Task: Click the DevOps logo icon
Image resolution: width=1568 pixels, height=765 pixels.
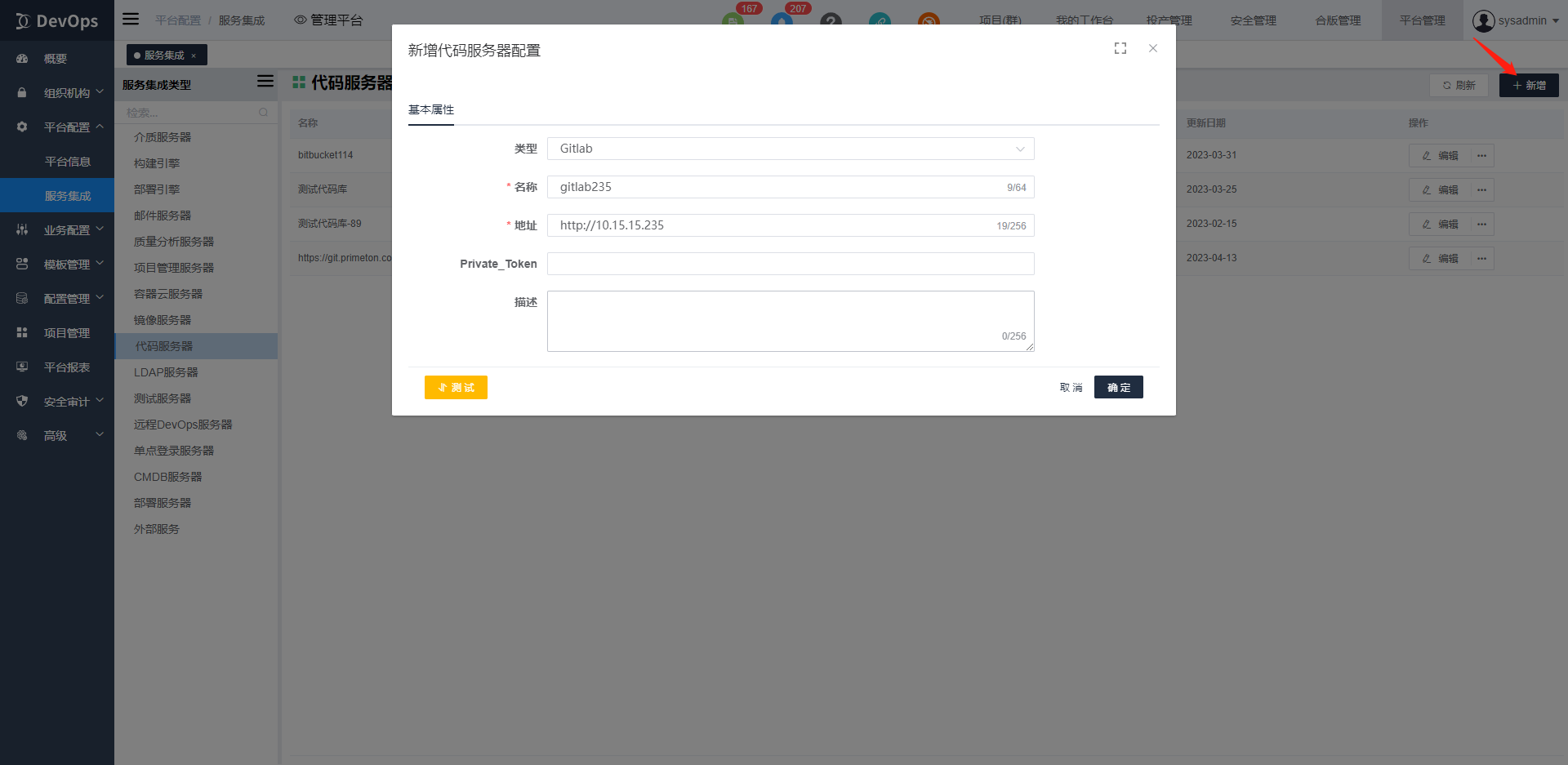Action: pyautogui.click(x=22, y=21)
